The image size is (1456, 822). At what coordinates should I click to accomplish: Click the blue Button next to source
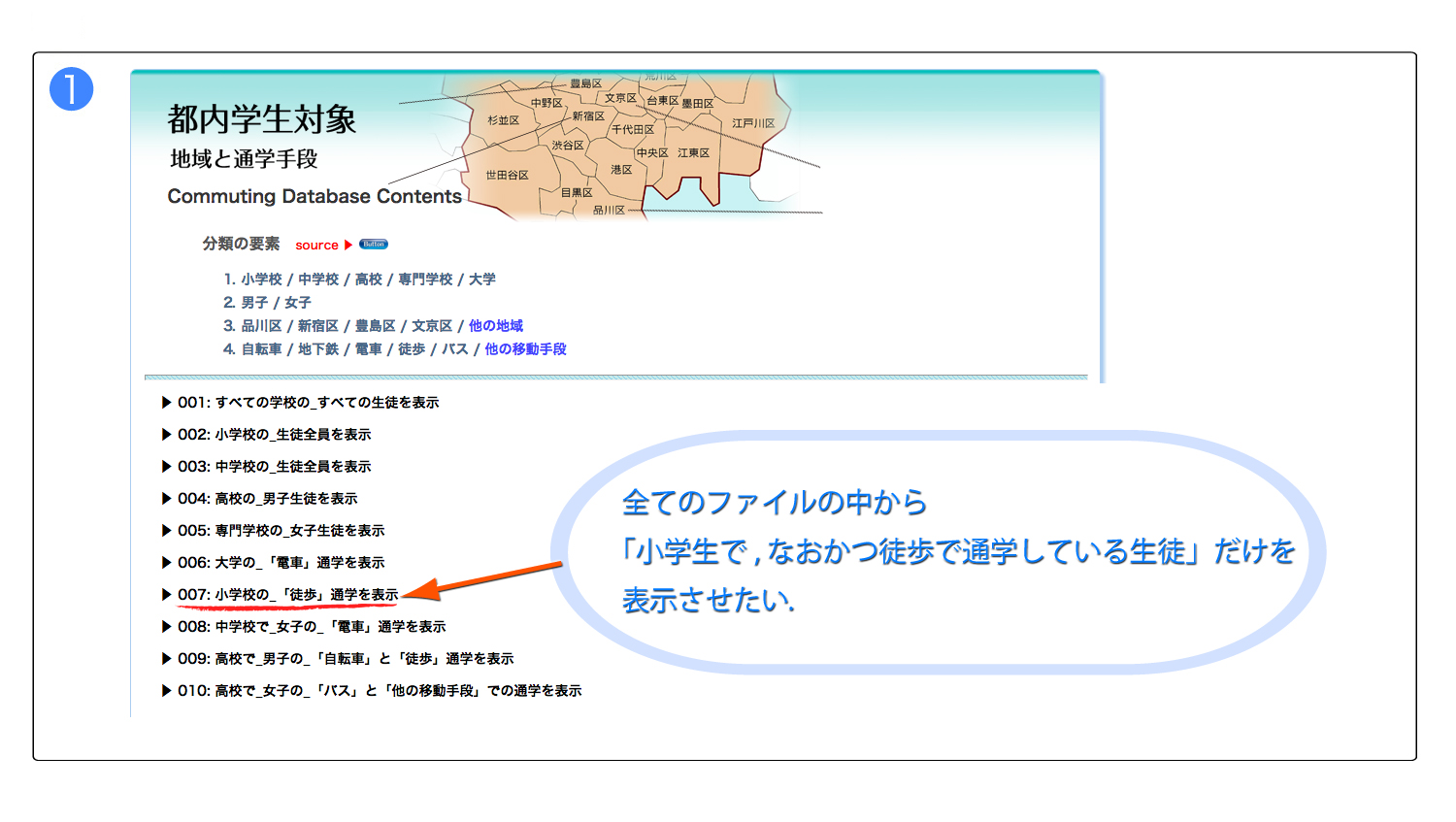[x=374, y=245]
